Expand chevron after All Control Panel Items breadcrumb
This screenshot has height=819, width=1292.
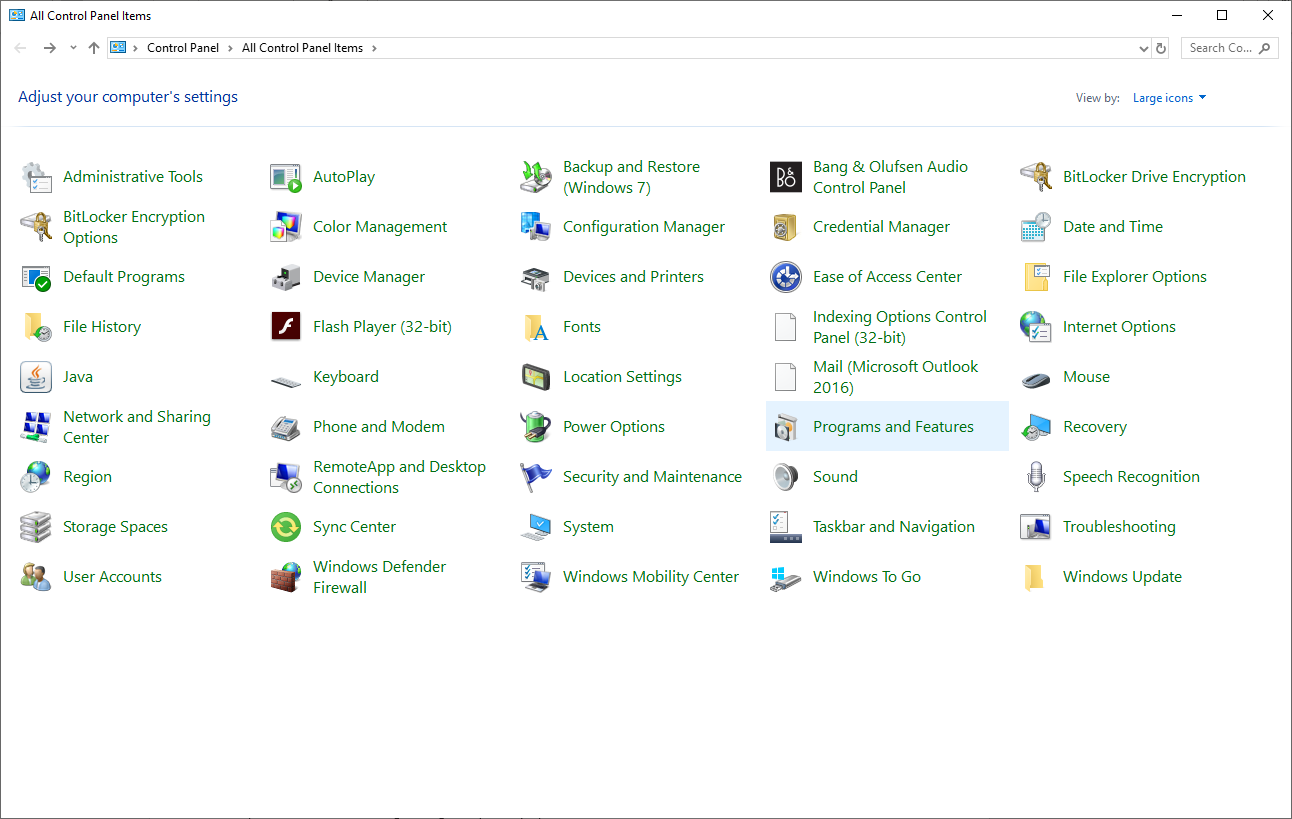(x=374, y=48)
